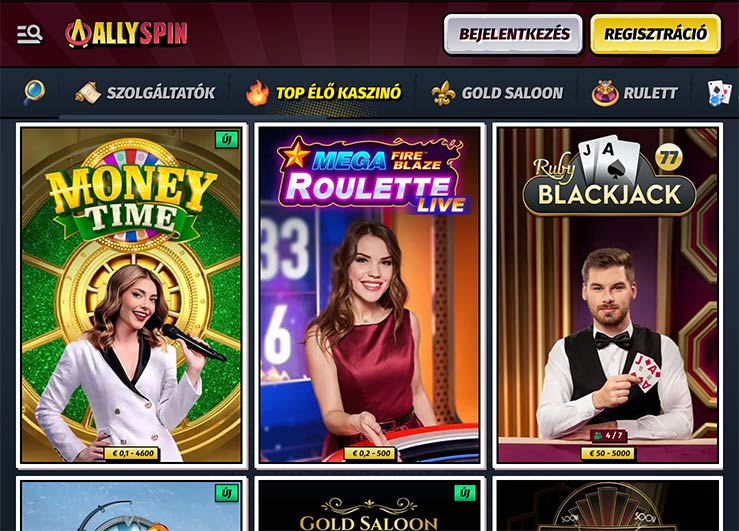Click the ÚJ badge on Money Time

tap(227, 140)
